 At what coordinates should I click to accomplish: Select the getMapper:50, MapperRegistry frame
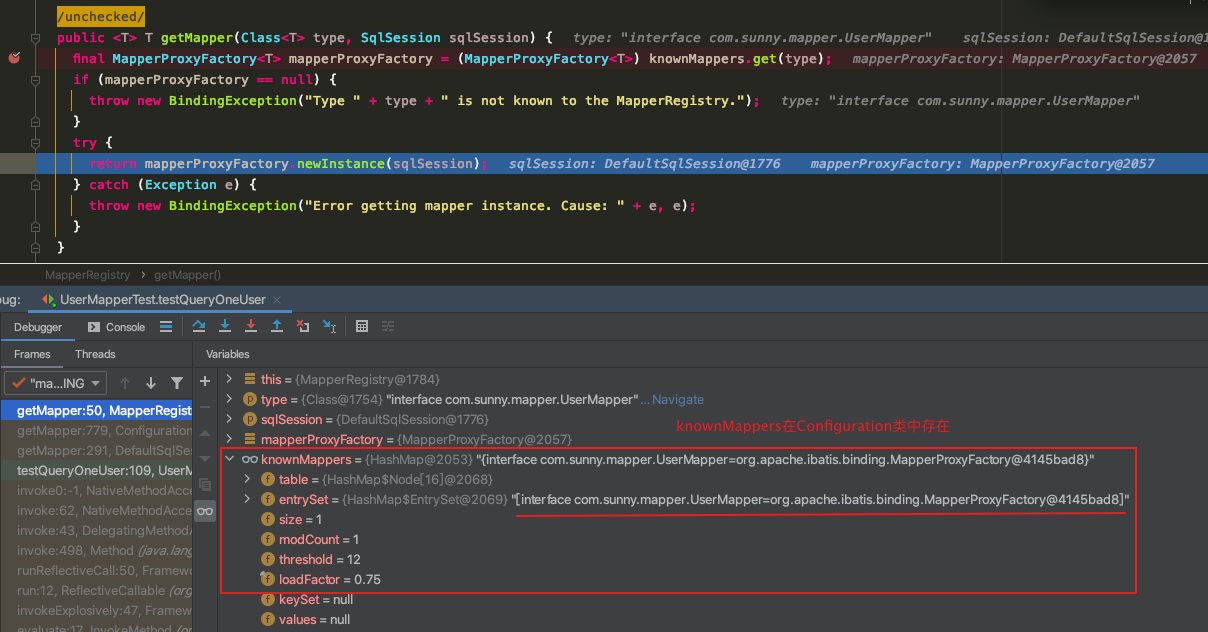point(96,410)
